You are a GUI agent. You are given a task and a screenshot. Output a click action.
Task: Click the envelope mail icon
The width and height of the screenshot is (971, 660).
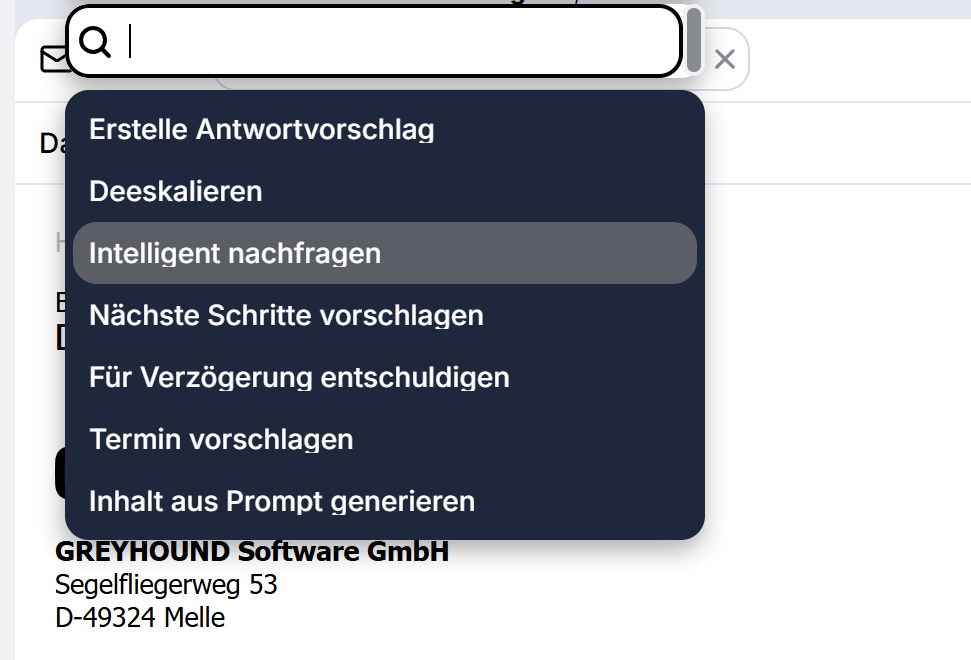[x=54, y=60]
